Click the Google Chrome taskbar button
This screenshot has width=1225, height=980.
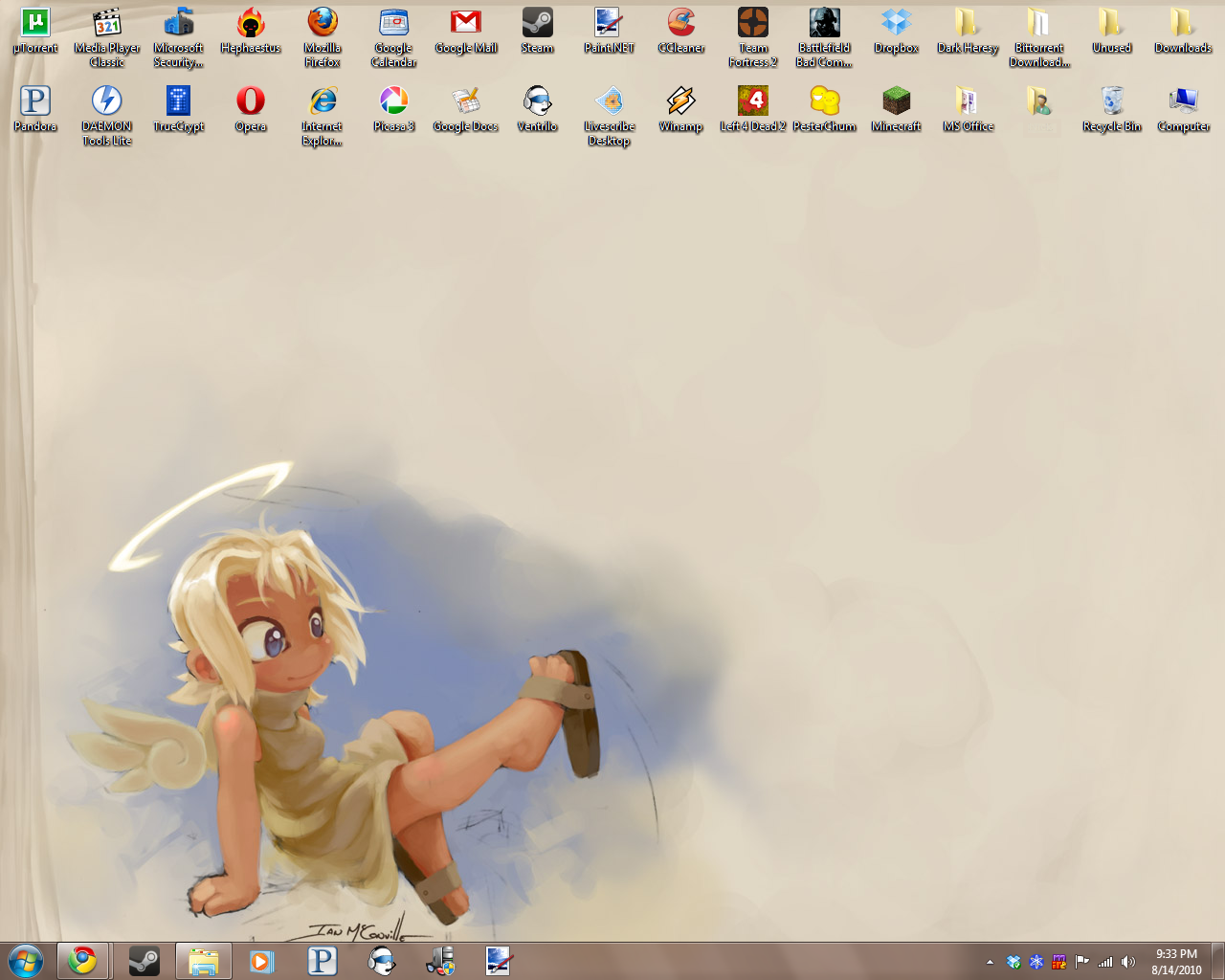point(82,961)
